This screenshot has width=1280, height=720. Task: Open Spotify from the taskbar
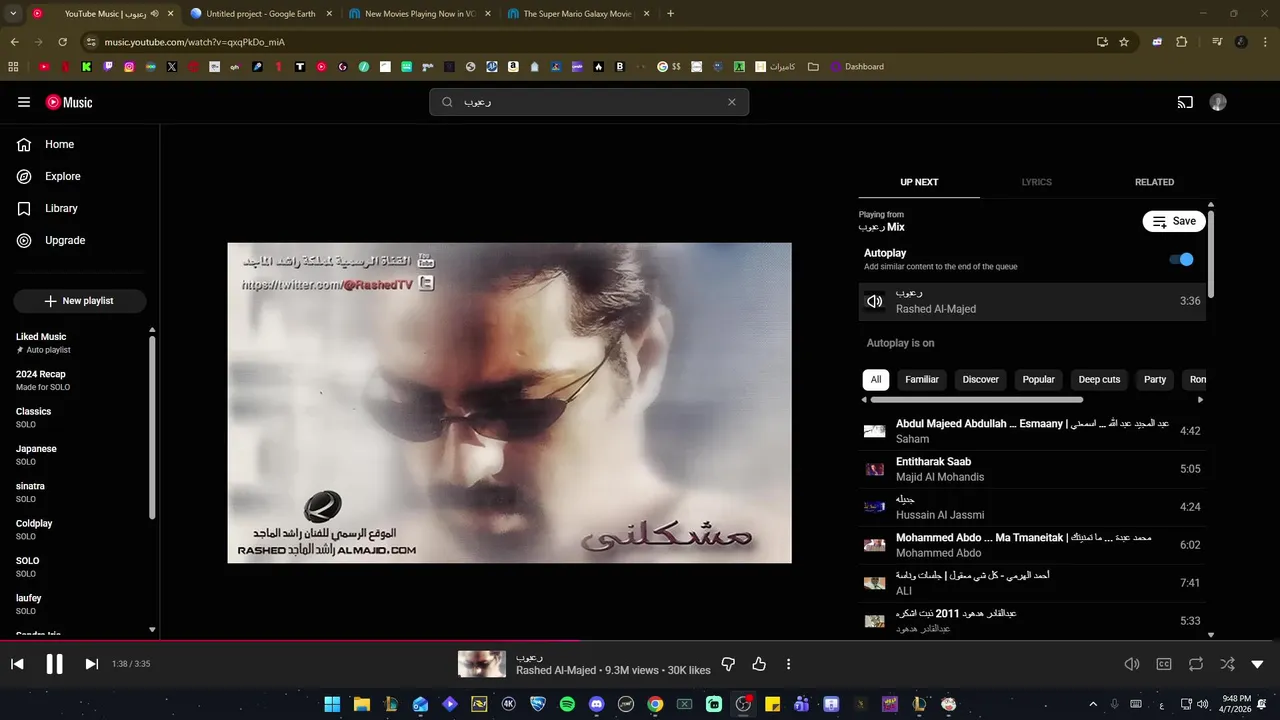pyautogui.click(x=567, y=704)
